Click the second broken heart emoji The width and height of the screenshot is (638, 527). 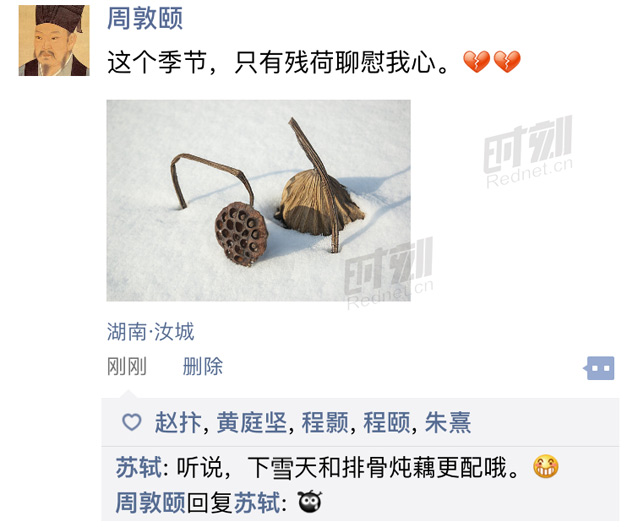507,62
